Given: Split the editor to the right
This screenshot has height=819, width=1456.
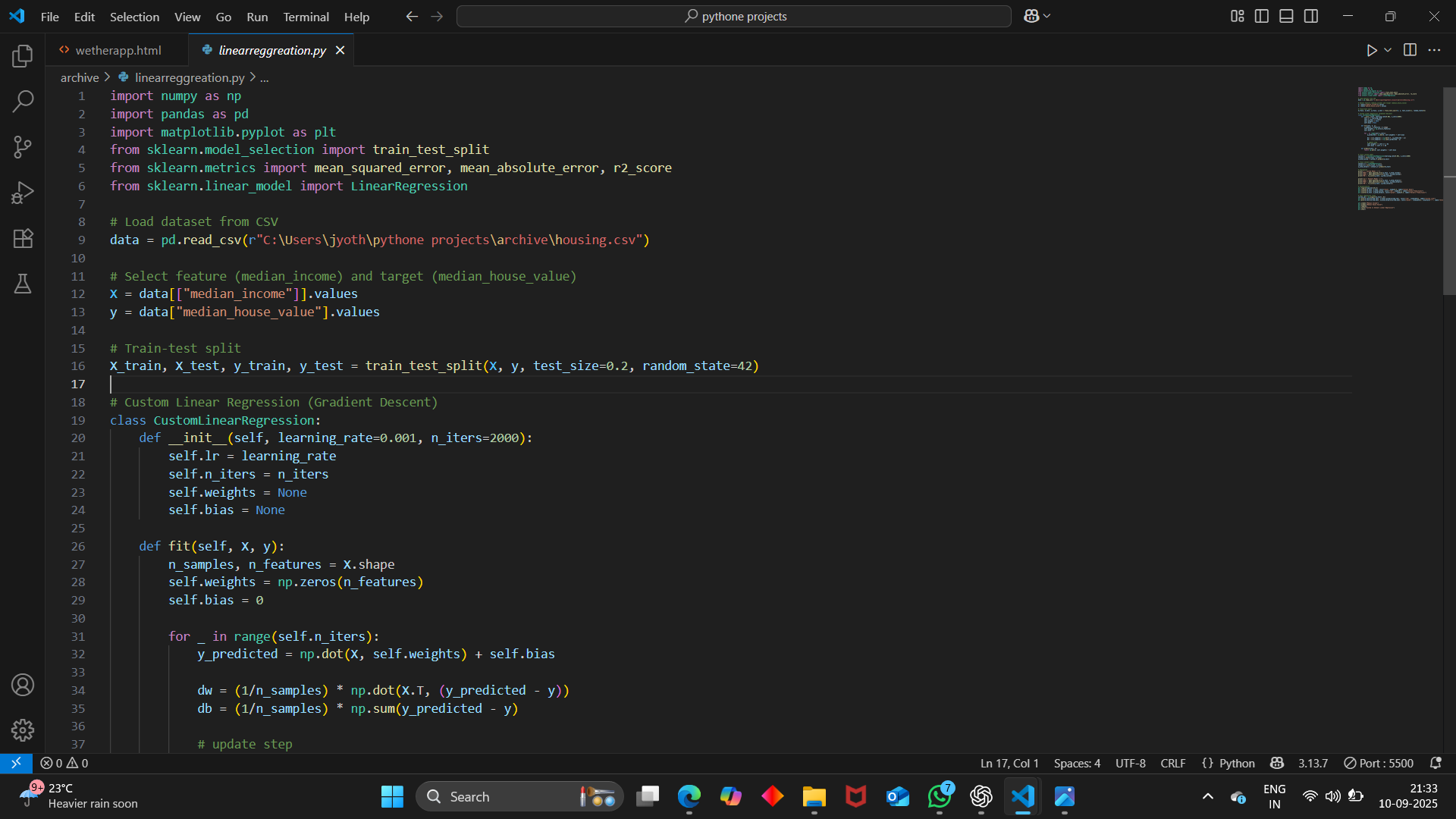Looking at the screenshot, I should click(x=1410, y=50).
